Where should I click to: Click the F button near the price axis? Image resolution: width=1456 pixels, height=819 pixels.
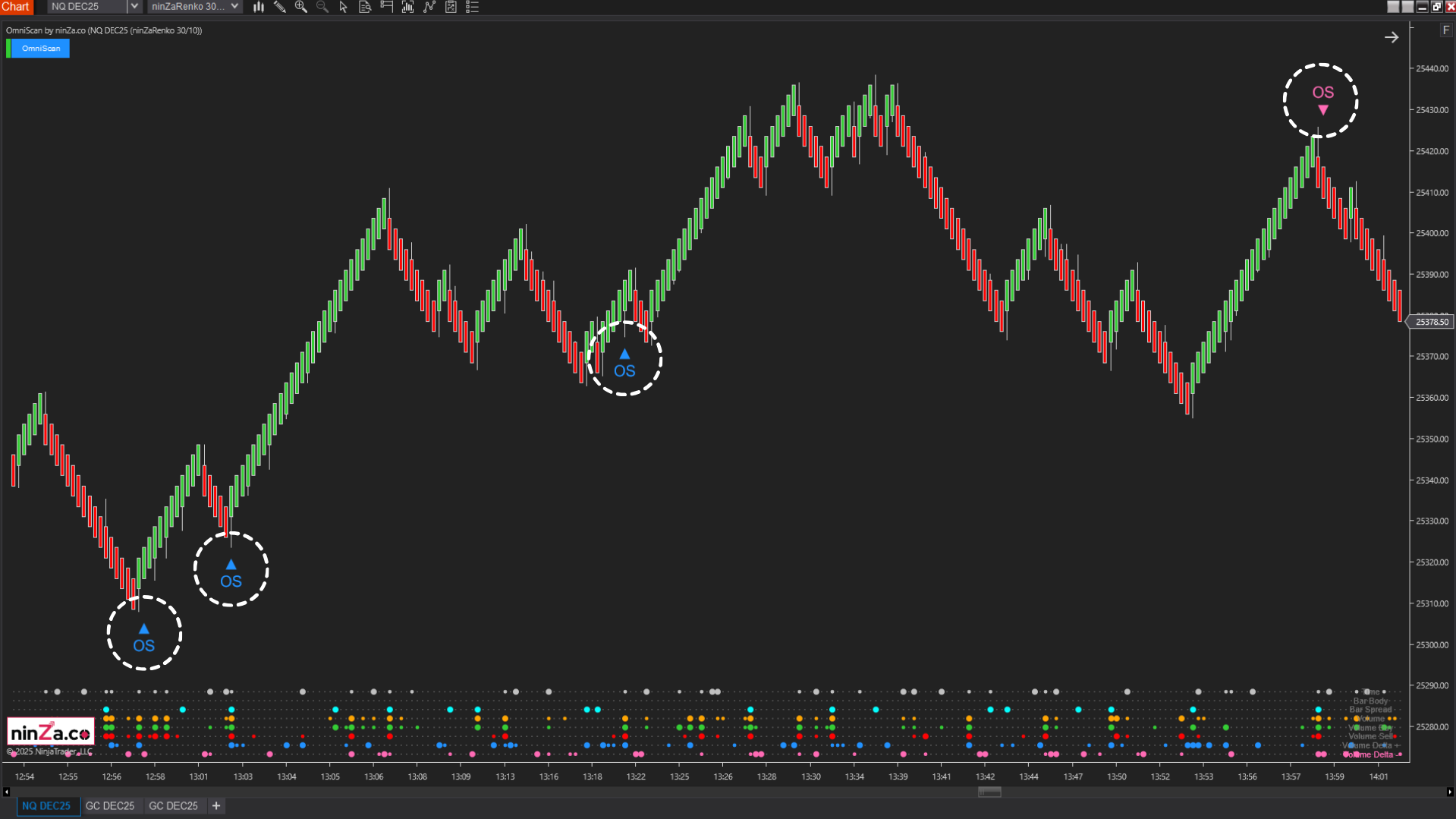click(x=1446, y=29)
